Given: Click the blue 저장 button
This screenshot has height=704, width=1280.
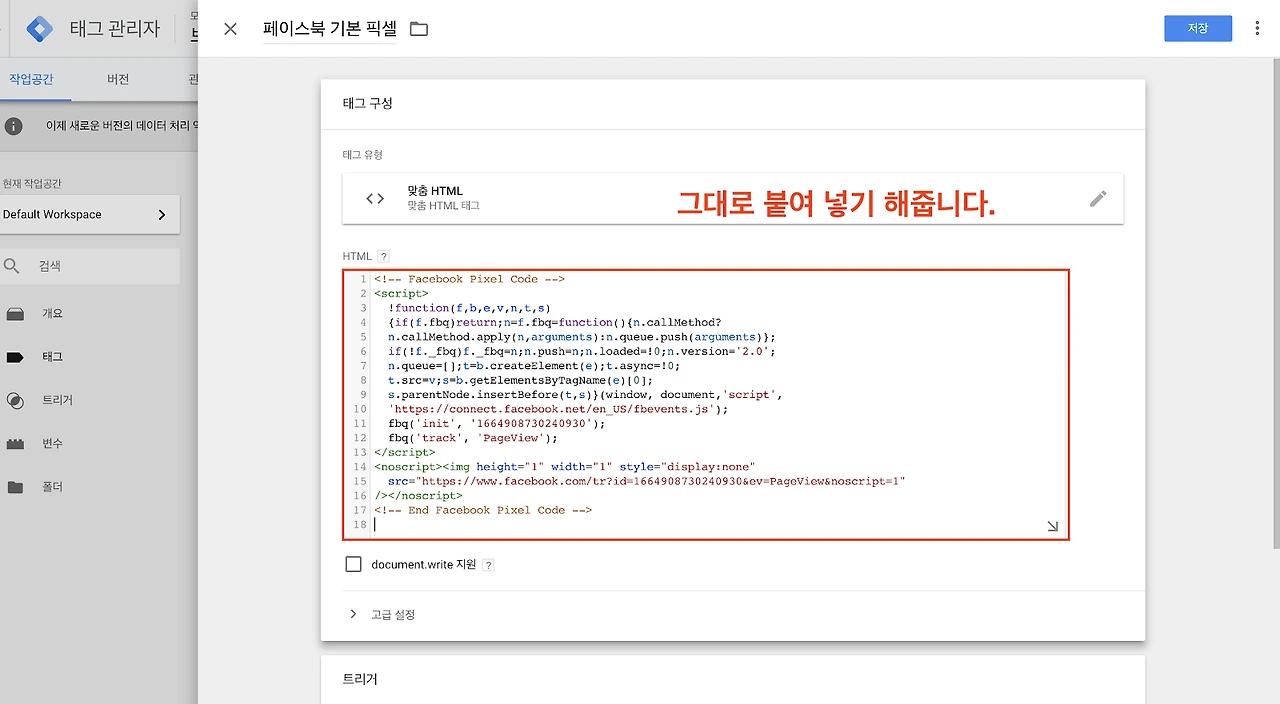Looking at the screenshot, I should coord(1198,28).
